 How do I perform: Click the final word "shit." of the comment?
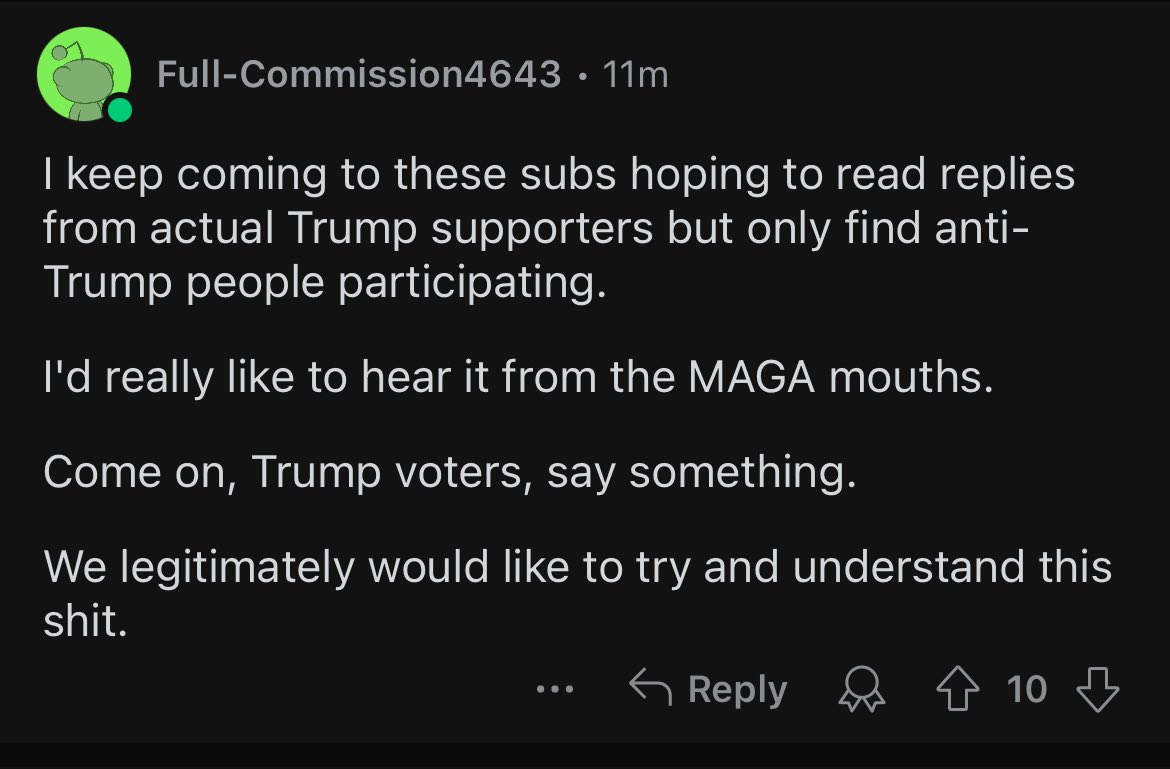(x=85, y=621)
